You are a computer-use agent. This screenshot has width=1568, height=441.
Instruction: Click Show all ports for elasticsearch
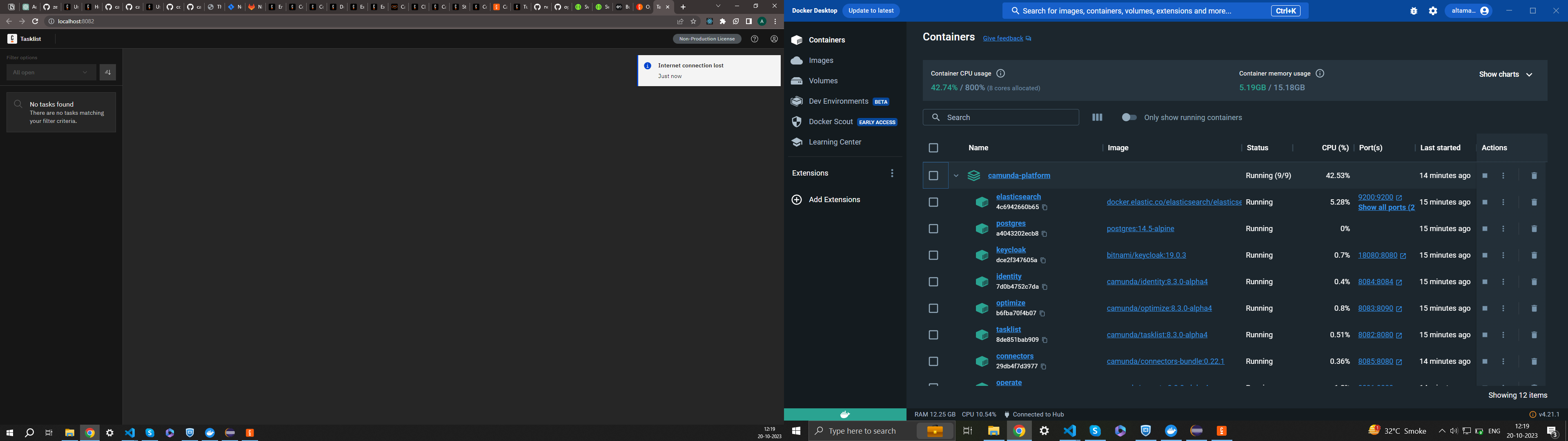pyautogui.click(x=1386, y=208)
